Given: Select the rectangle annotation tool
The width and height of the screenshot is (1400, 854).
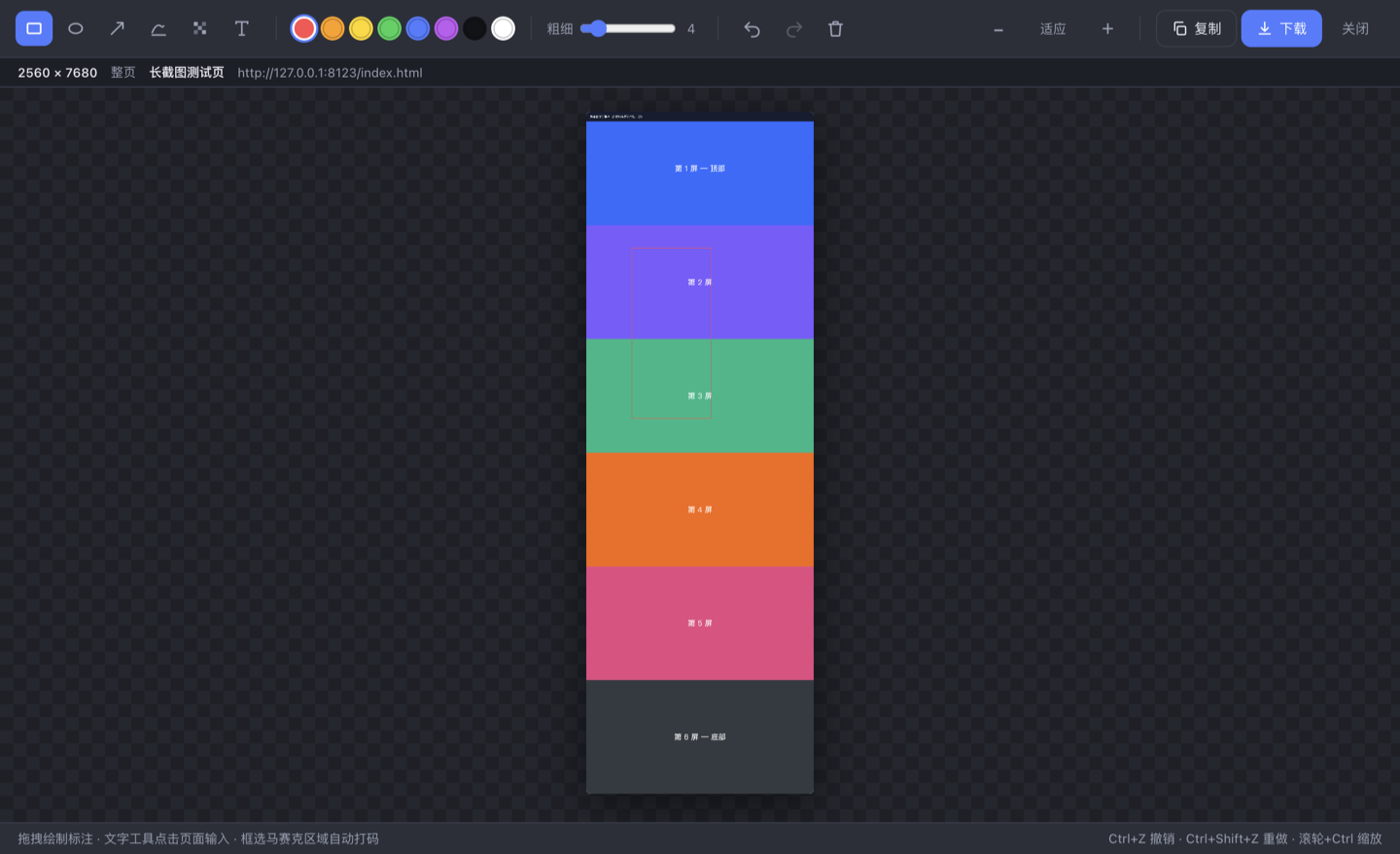Looking at the screenshot, I should click(x=34, y=29).
